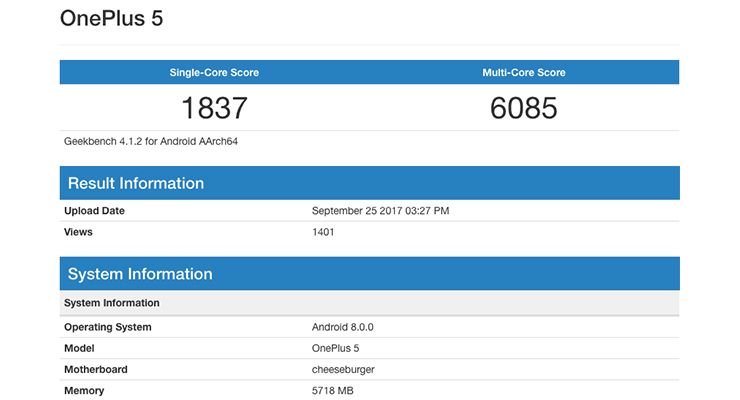
Task: Select the gray System Information subheader row
Action: (x=112, y=303)
